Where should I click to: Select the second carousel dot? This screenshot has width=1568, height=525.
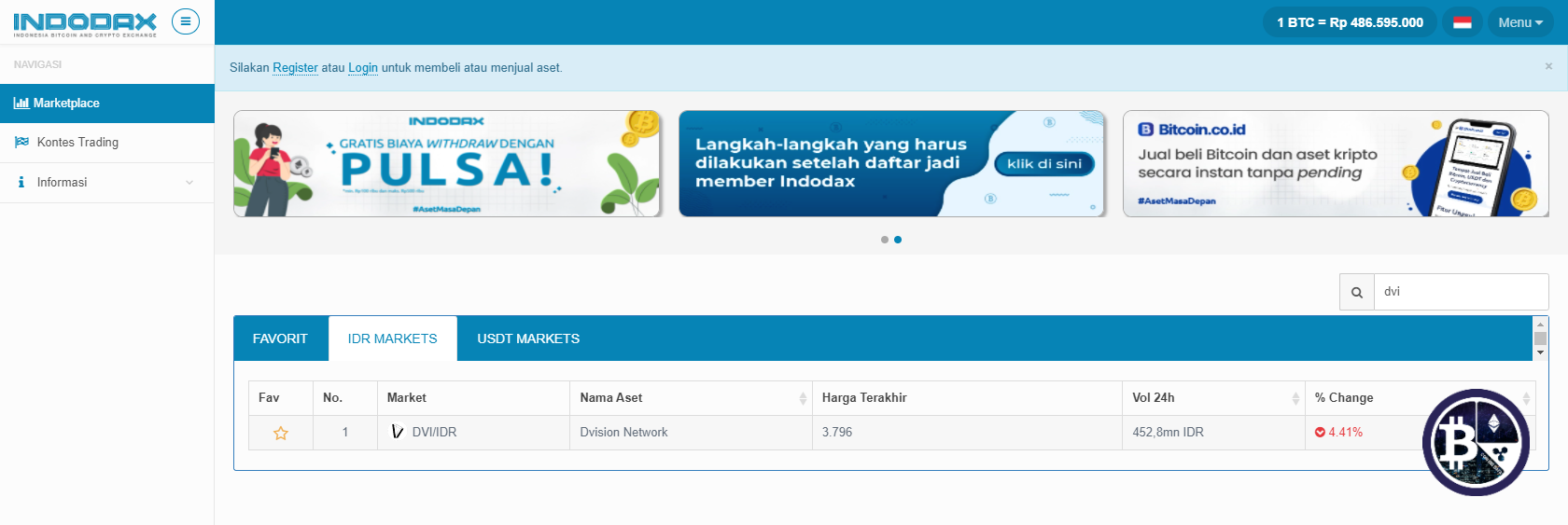click(898, 240)
